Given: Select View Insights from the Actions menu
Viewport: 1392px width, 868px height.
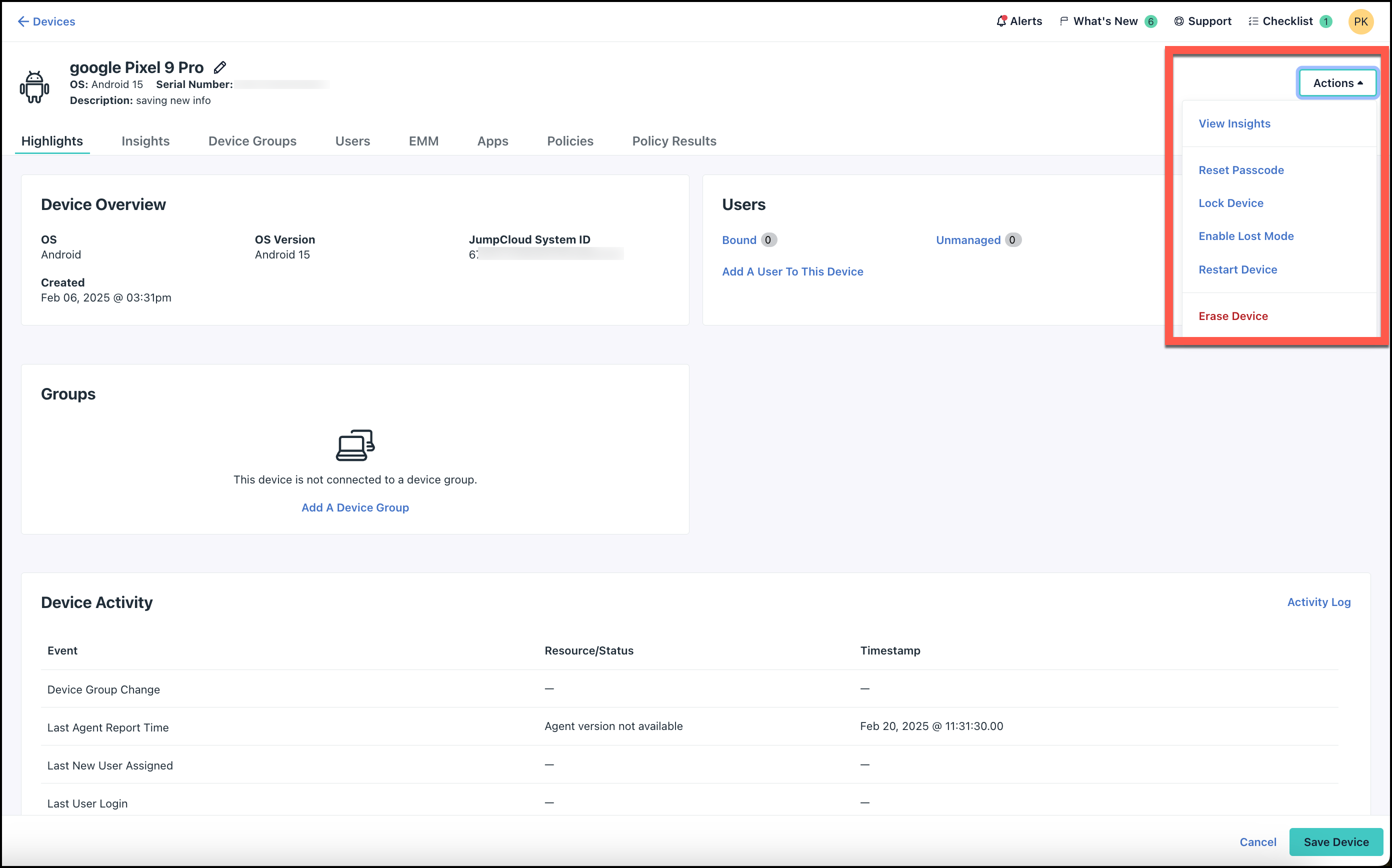Looking at the screenshot, I should [x=1234, y=123].
